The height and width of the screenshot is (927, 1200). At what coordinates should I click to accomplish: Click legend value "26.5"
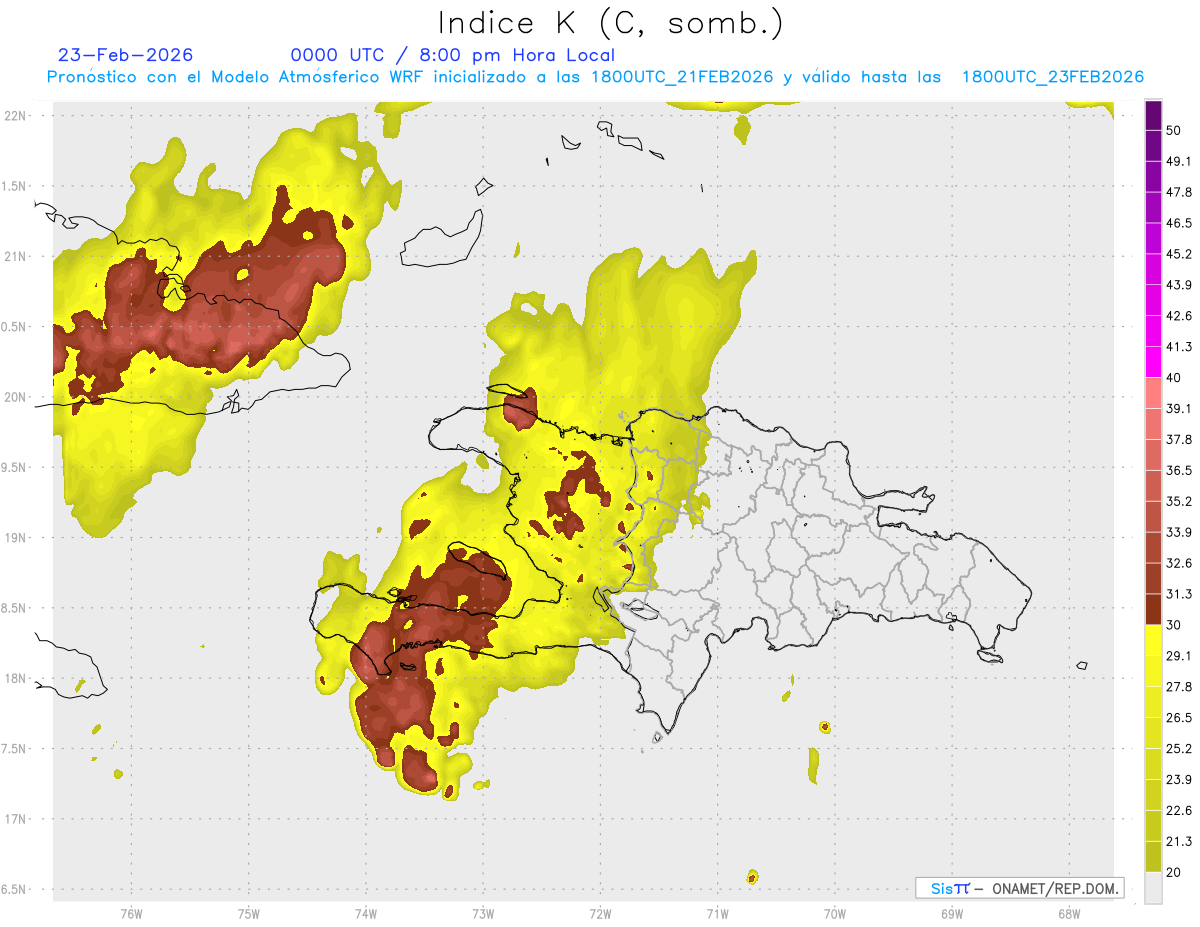pyautogui.click(x=1179, y=718)
